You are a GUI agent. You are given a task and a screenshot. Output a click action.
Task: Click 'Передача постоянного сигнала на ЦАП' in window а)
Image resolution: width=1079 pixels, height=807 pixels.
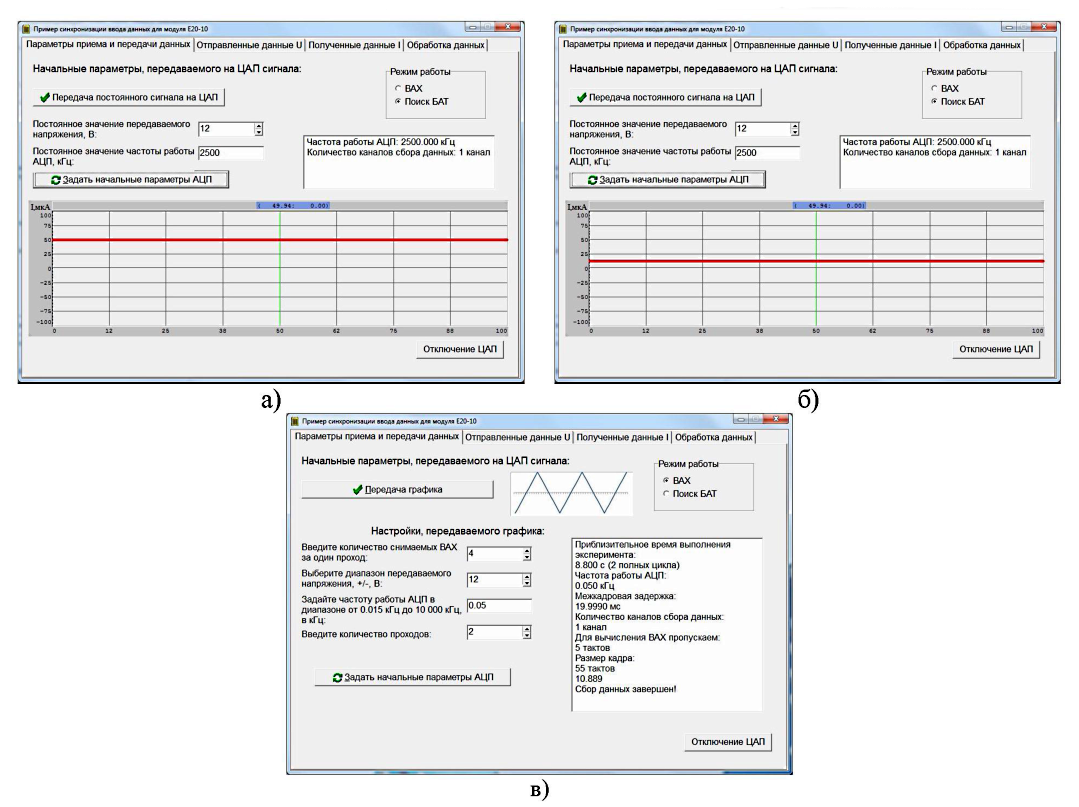pos(129,97)
